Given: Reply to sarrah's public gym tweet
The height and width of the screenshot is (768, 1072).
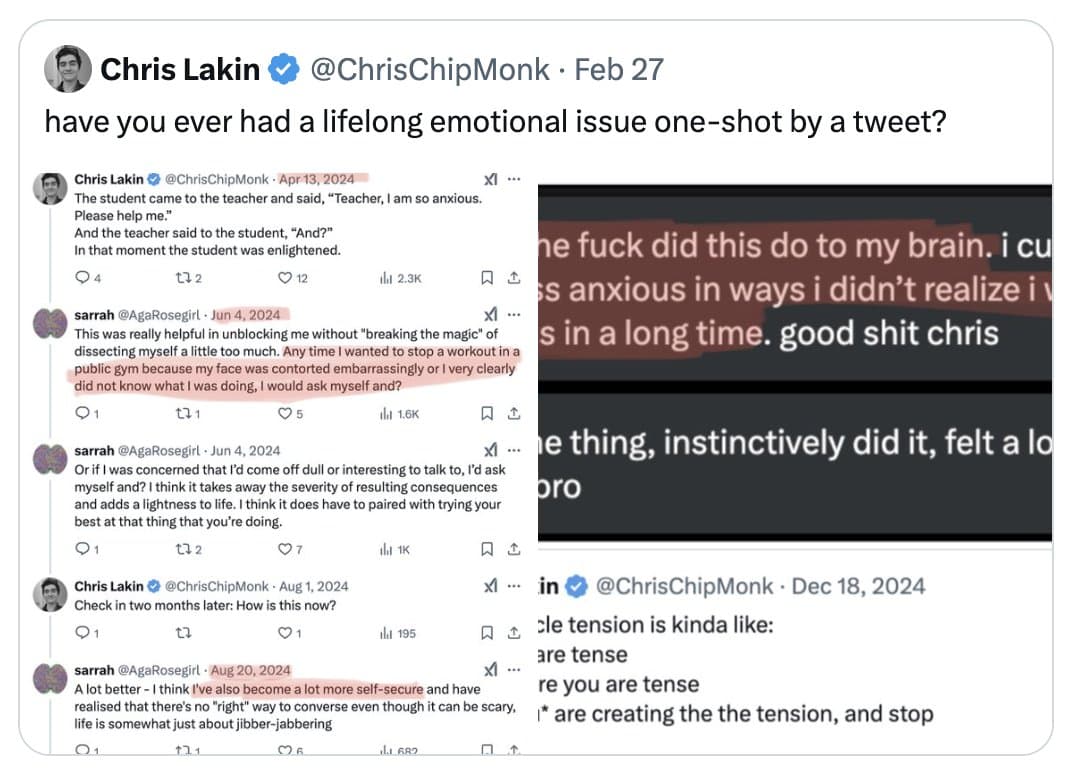Looking at the screenshot, I should click(82, 413).
